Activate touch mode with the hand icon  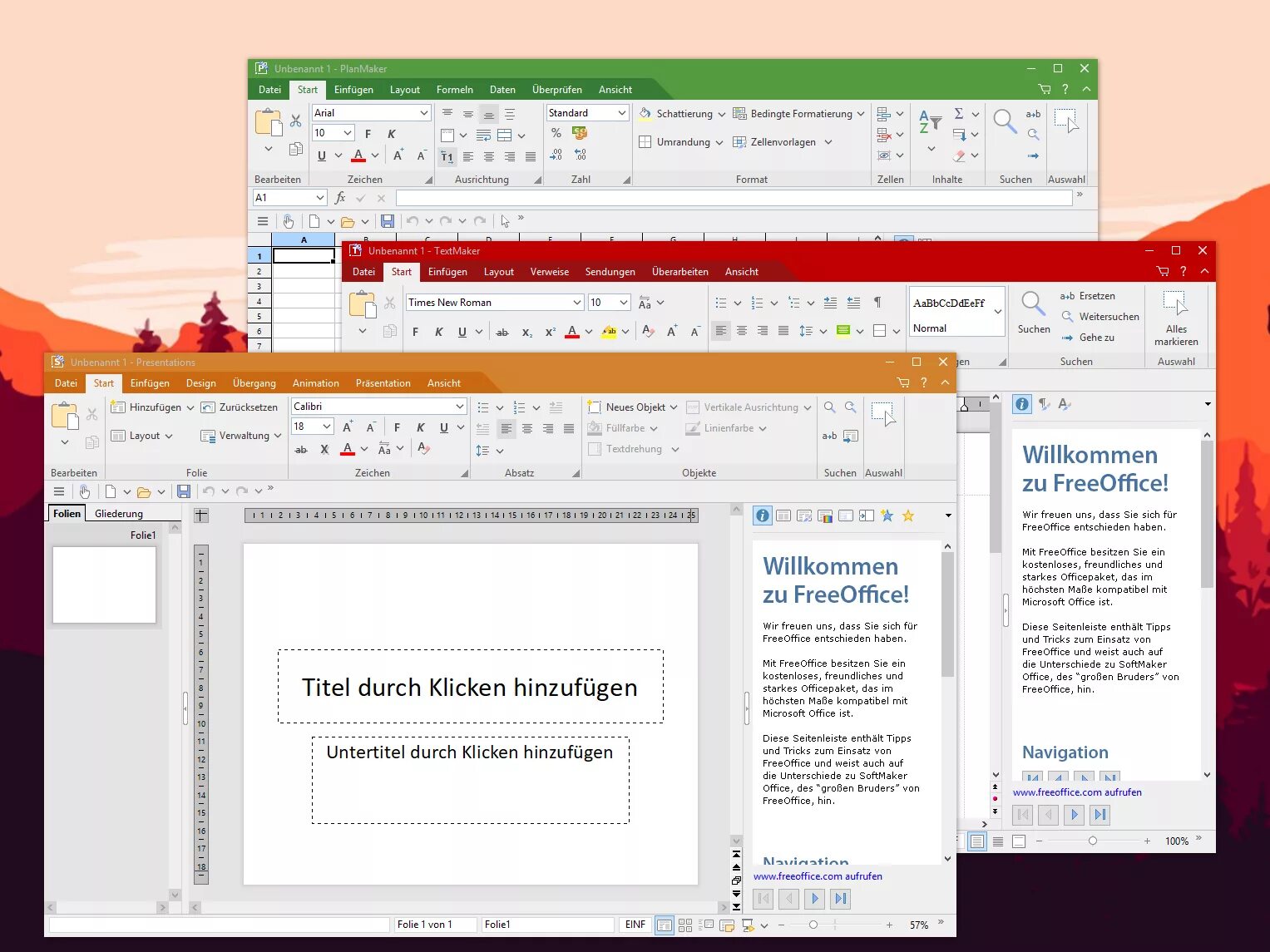84,491
